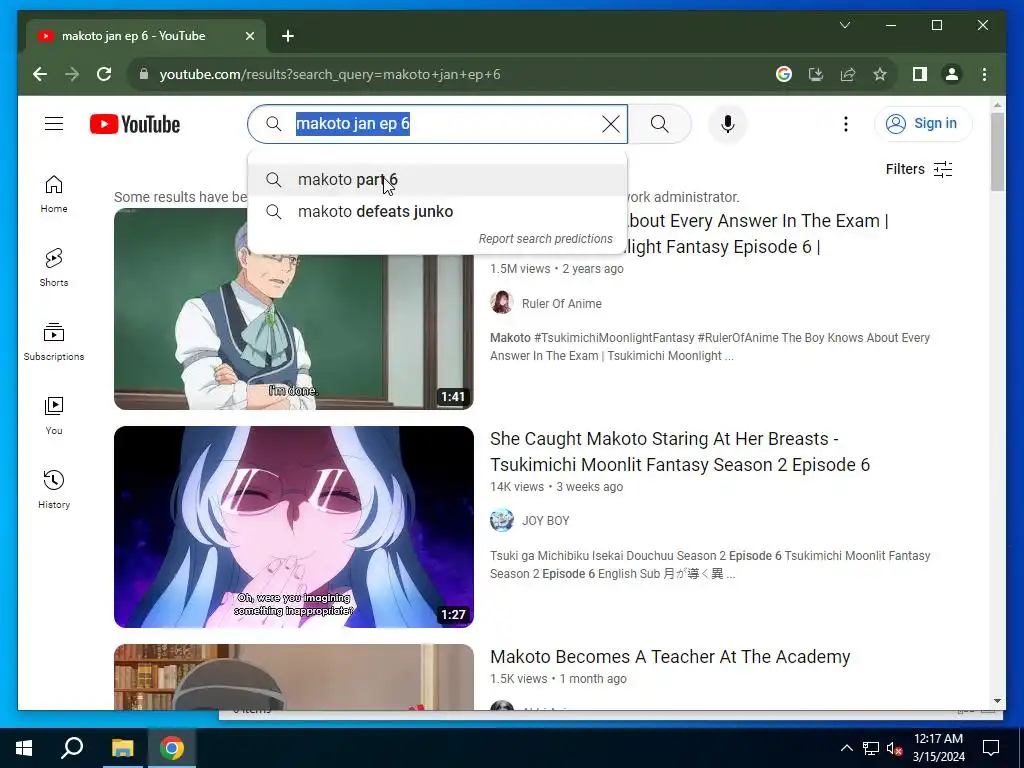Clear the search box with the X

pyautogui.click(x=611, y=124)
